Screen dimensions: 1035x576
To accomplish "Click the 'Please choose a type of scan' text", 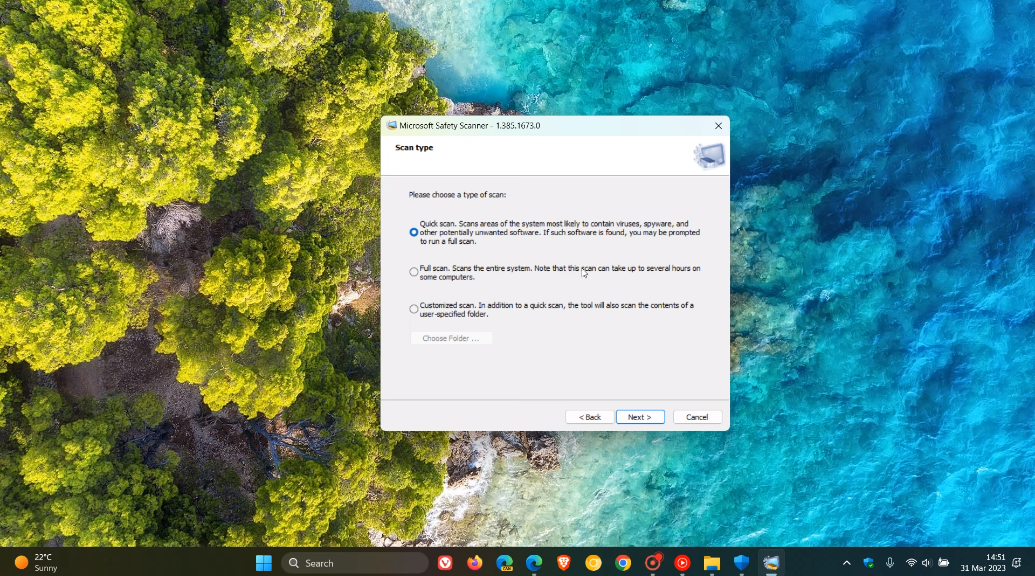I will coord(457,195).
